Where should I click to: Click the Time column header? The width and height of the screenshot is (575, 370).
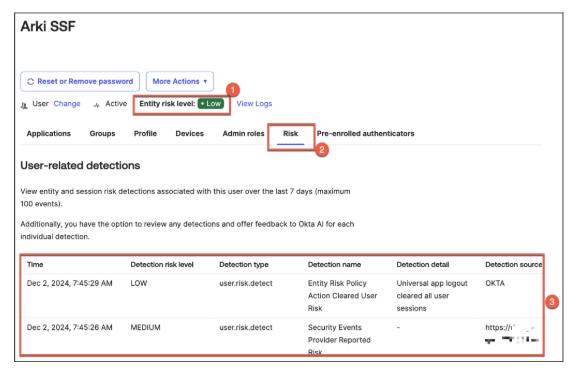tap(35, 264)
